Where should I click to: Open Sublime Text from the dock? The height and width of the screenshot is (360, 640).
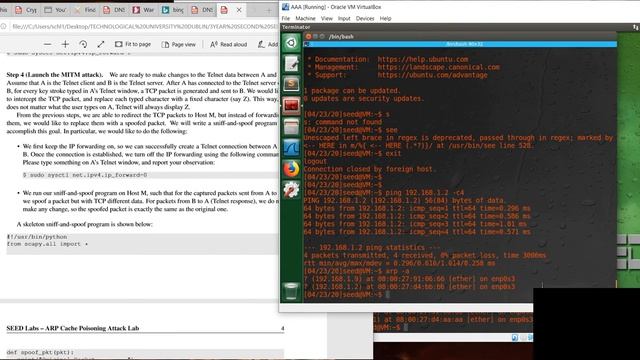click(291, 84)
